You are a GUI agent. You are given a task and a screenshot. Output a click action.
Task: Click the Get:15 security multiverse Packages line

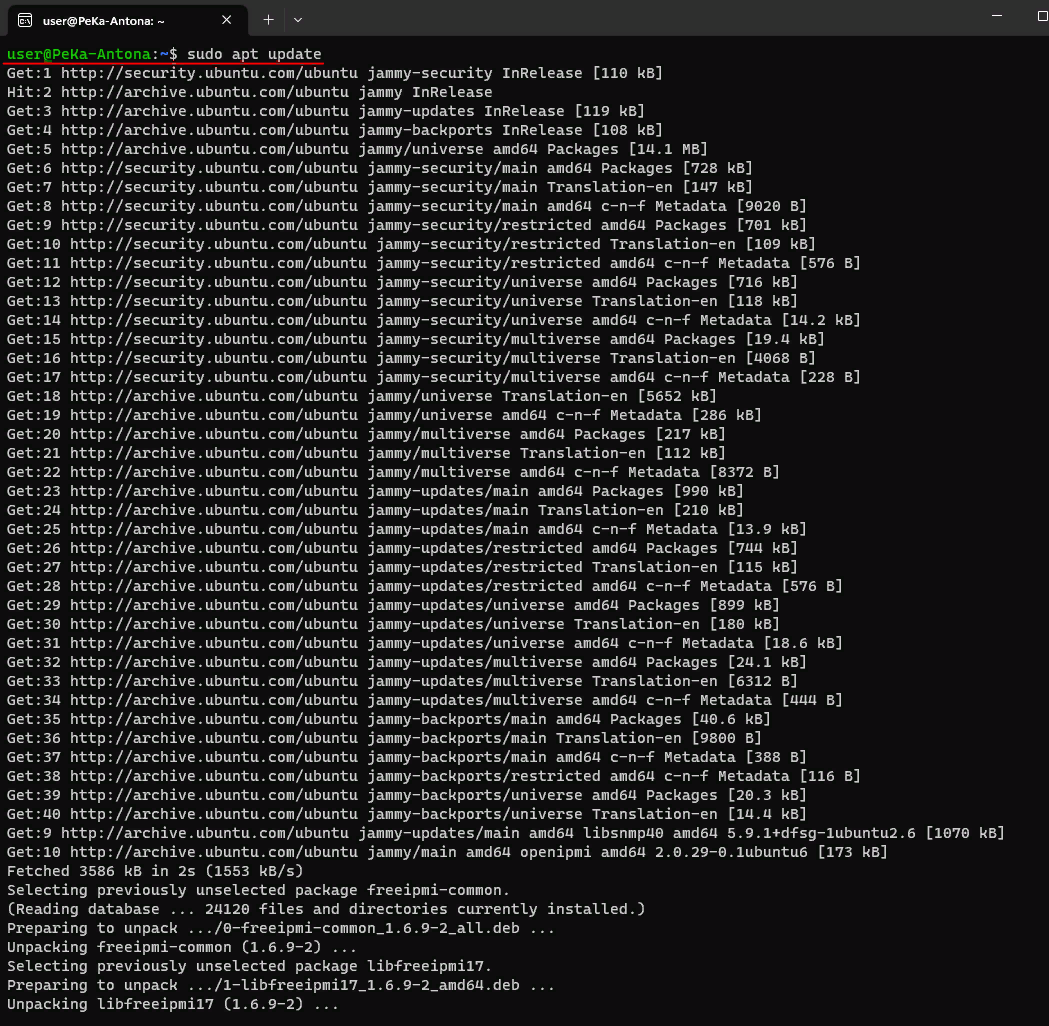[x=415, y=339]
